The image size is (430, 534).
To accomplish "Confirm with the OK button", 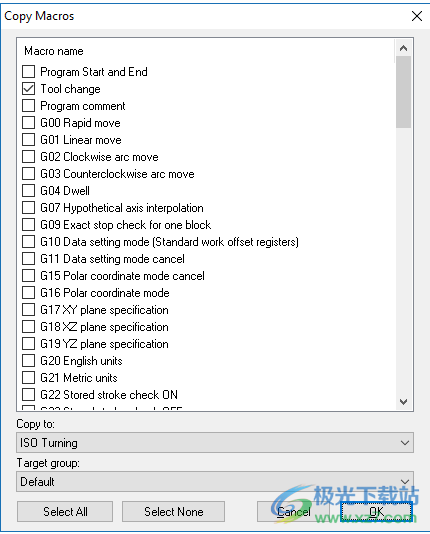I will point(377,512).
